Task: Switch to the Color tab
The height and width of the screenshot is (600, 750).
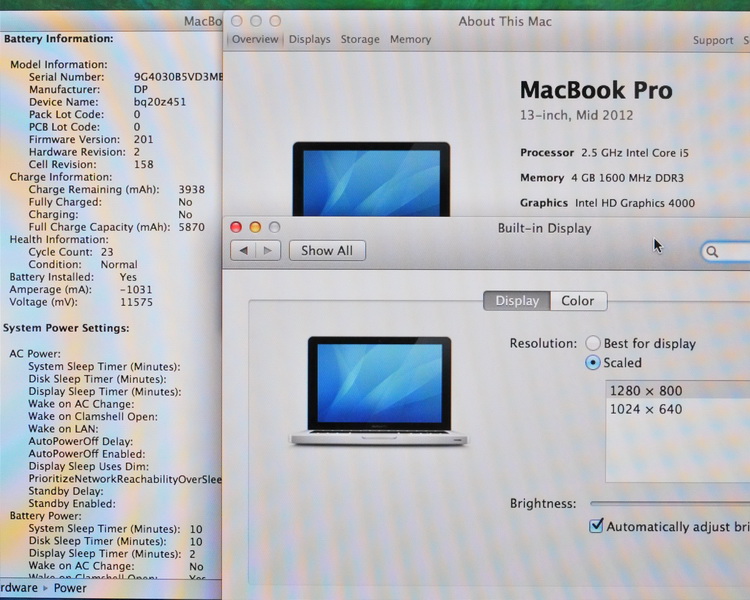Action: [x=578, y=301]
